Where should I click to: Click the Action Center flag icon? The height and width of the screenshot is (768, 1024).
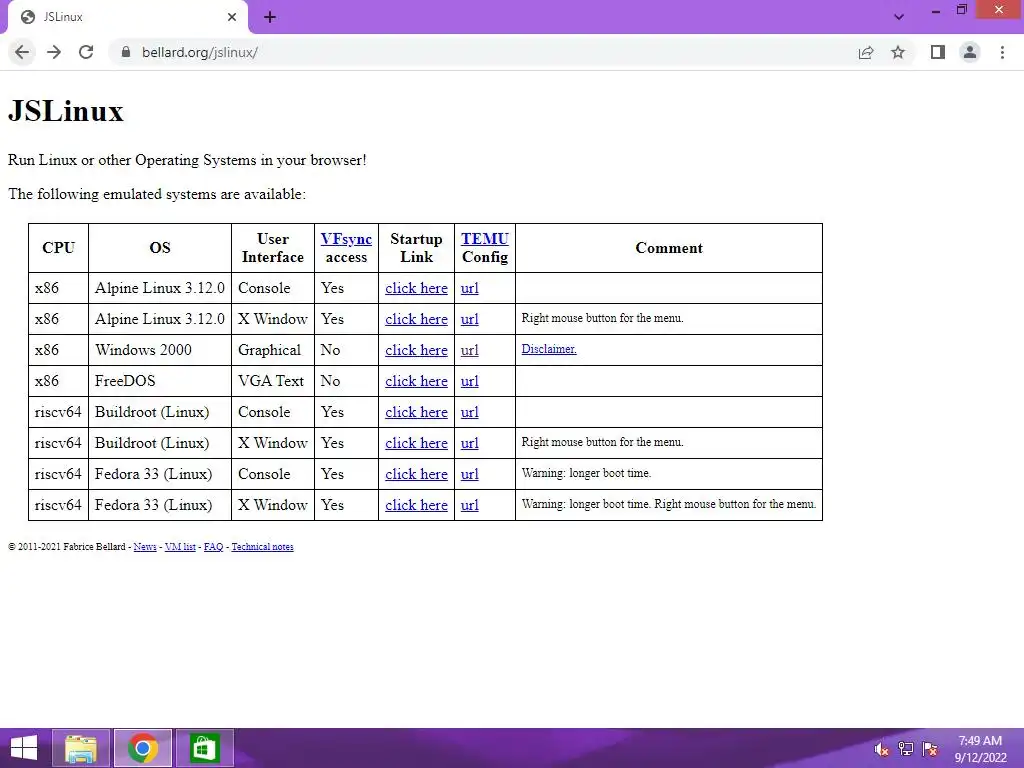click(930, 749)
